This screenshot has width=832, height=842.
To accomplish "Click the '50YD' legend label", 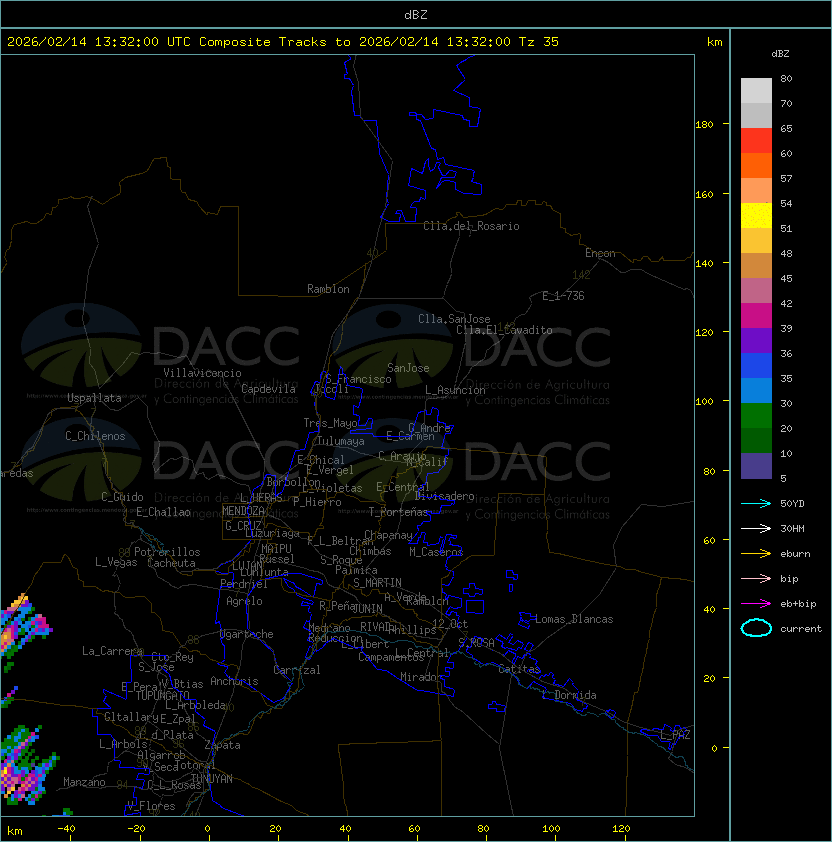I will 792,503.
